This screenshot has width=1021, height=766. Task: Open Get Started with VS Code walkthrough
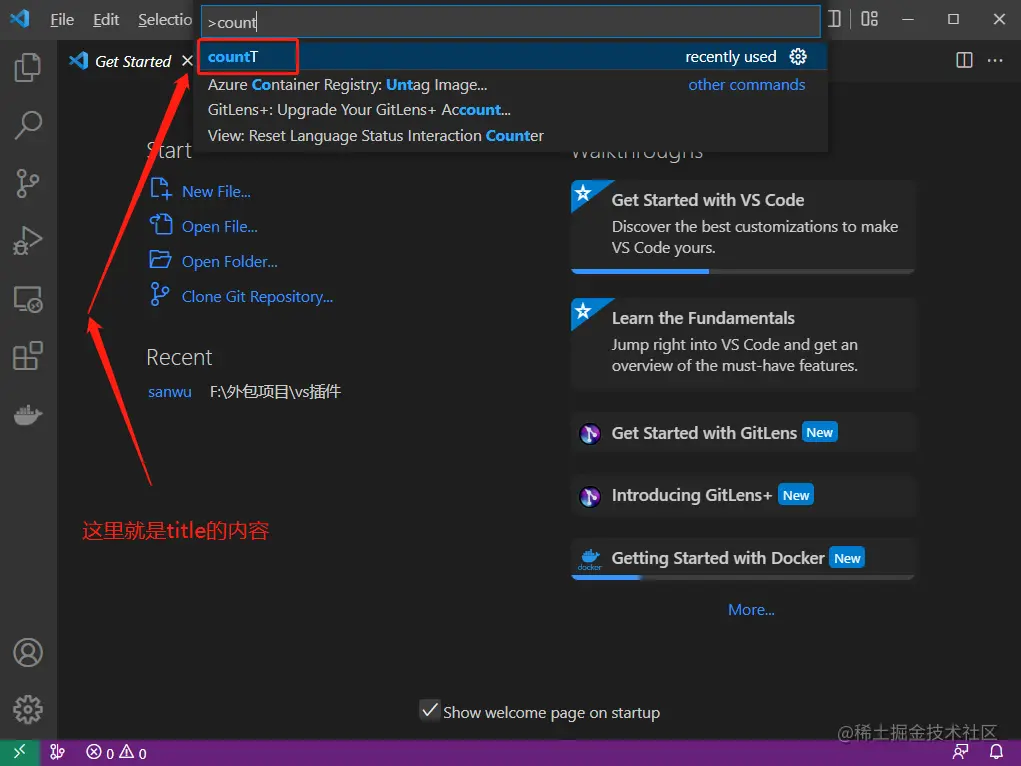[742, 227]
